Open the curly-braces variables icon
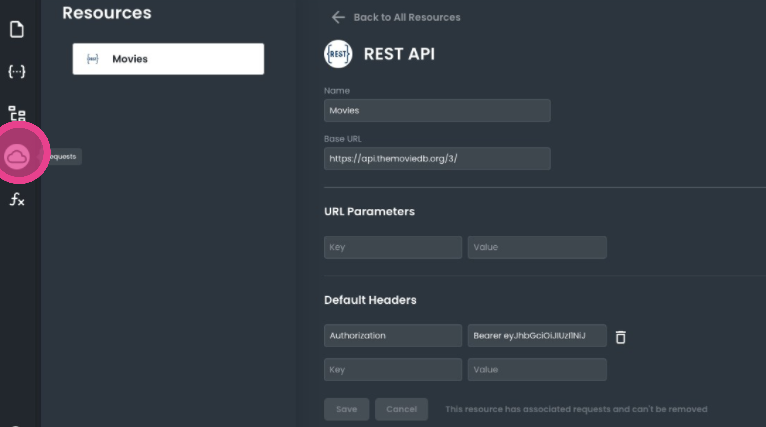This screenshot has width=766, height=427. (x=17, y=72)
